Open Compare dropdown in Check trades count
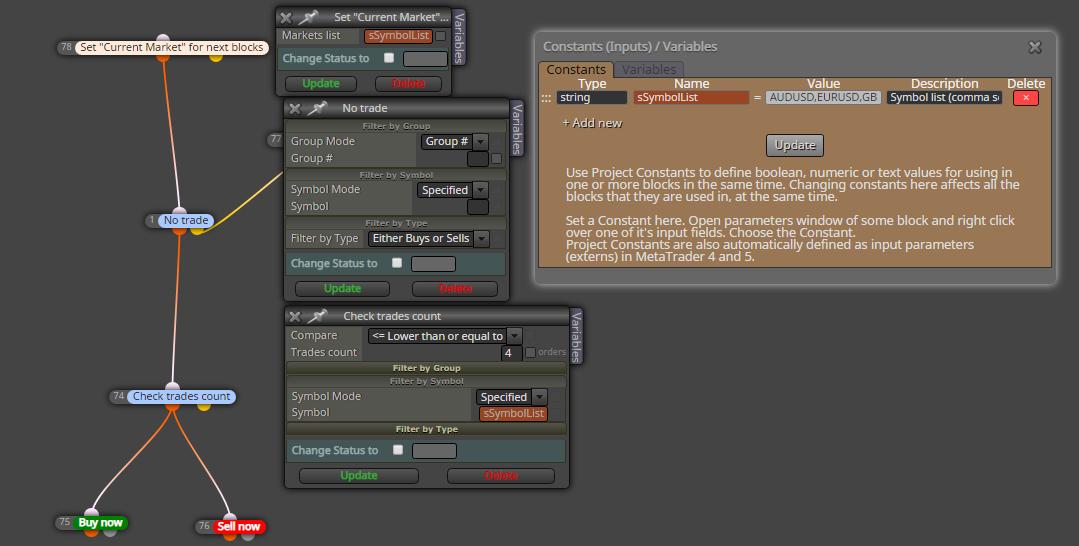Screen dimensions: 1079x546 point(445,336)
